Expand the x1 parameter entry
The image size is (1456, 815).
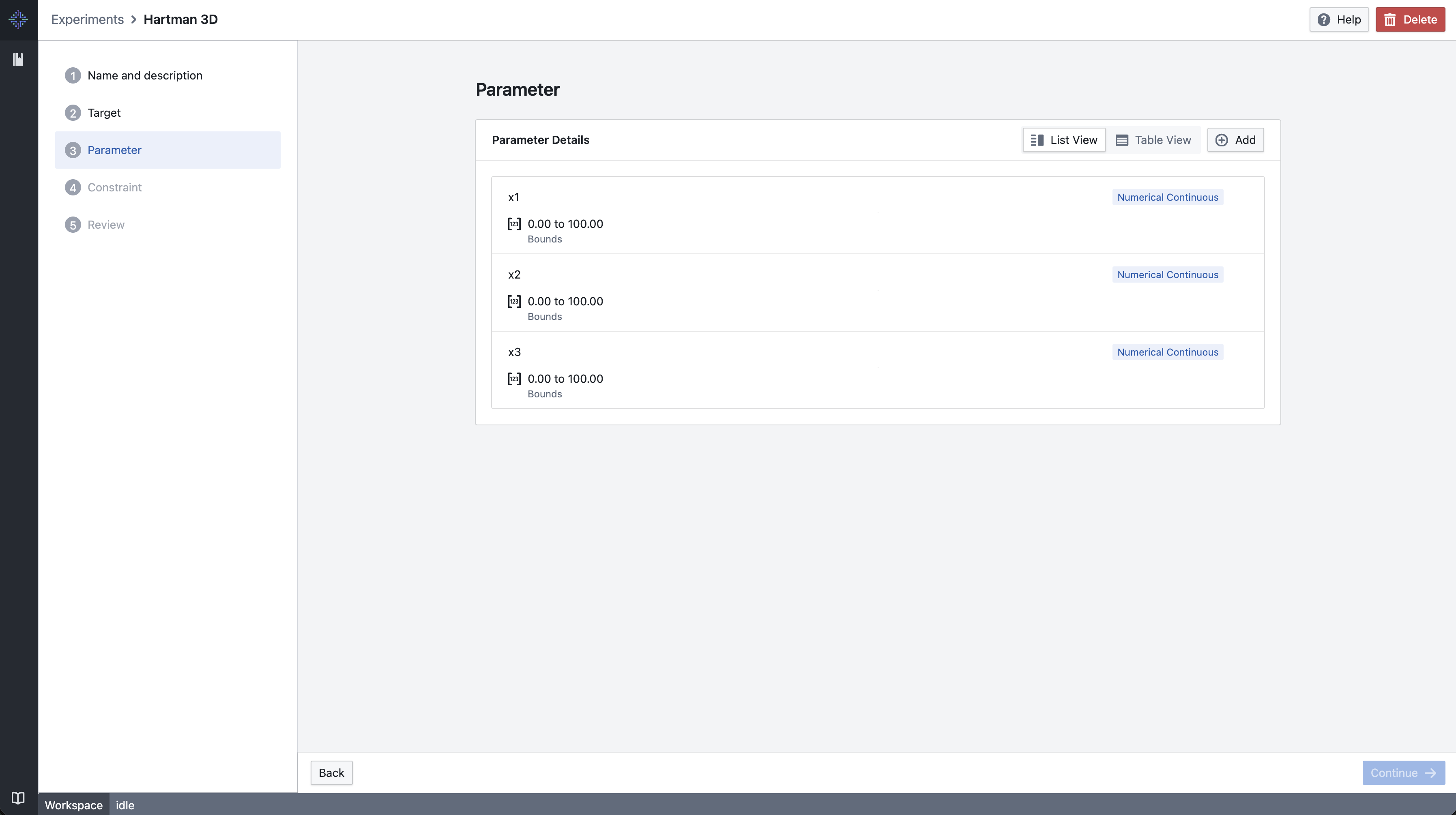click(877, 215)
